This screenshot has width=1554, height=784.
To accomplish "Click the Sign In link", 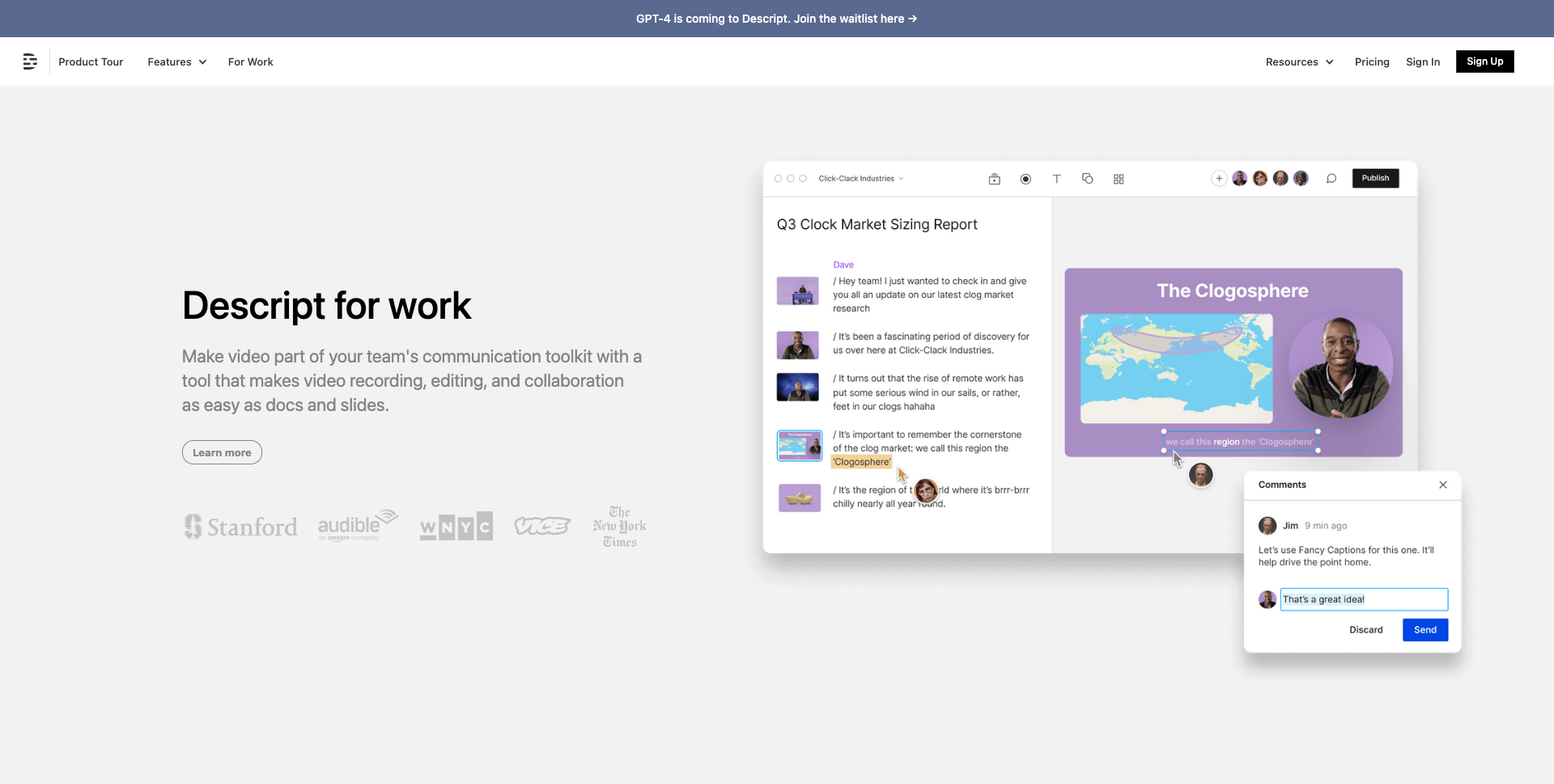I will [1423, 61].
